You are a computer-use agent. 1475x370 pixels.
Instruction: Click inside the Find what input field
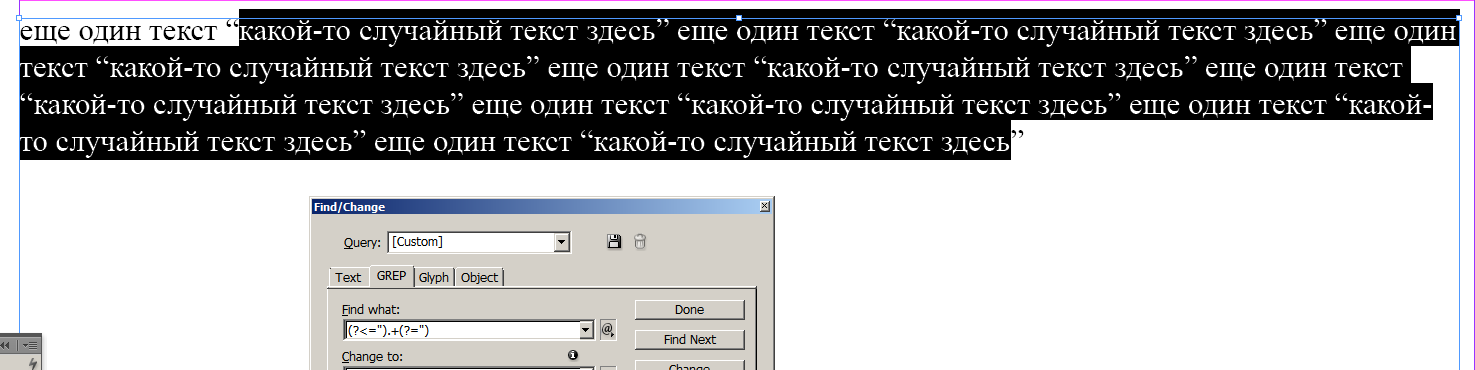(460, 330)
